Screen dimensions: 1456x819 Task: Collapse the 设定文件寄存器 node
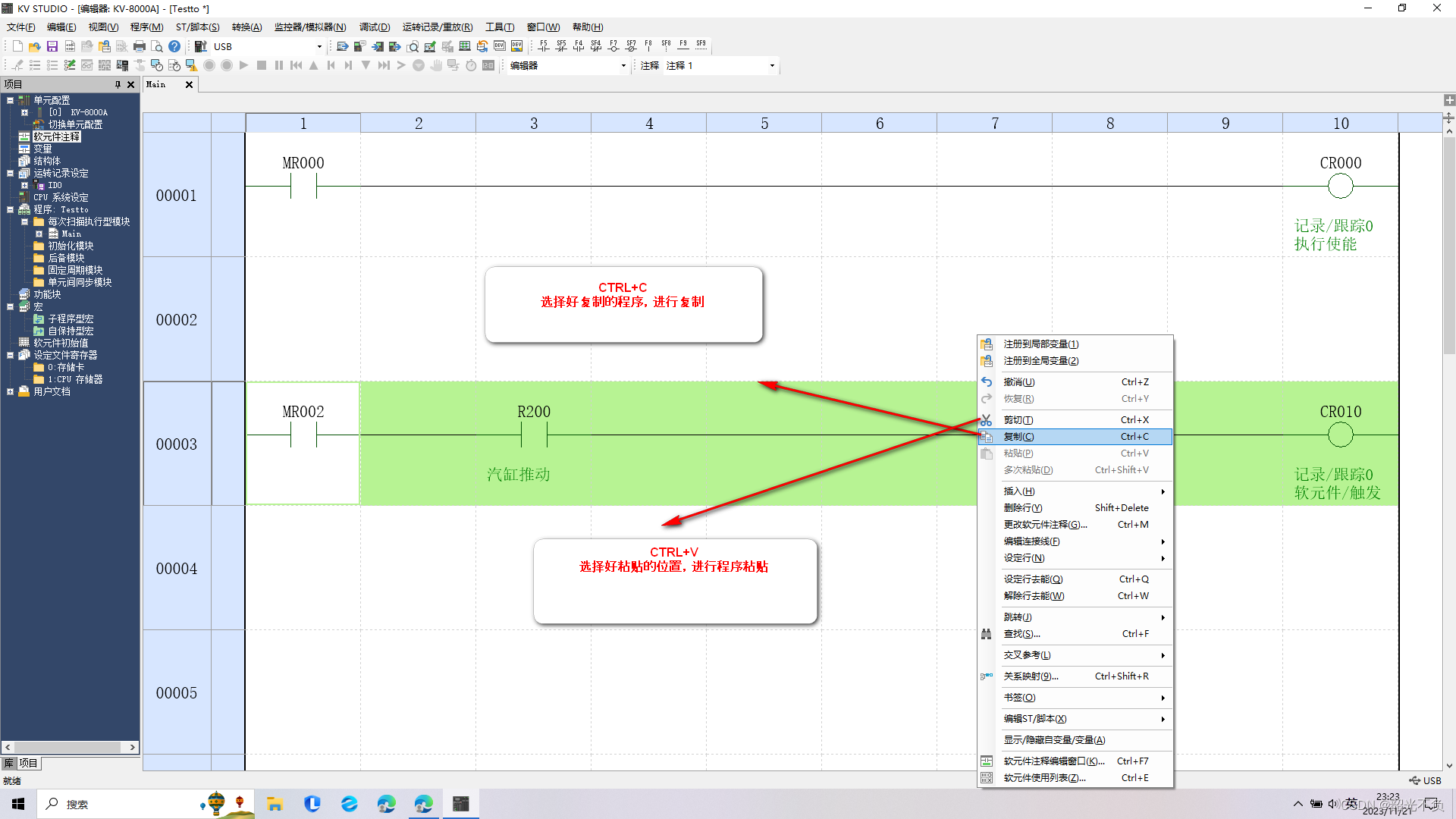[10, 355]
